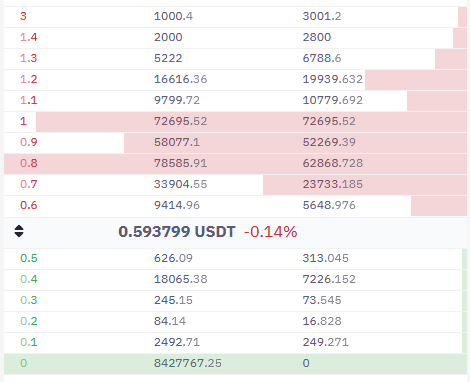Screen dimensions: 470x382
Task: Select the sell order at price 0.6
Action: [235, 205]
